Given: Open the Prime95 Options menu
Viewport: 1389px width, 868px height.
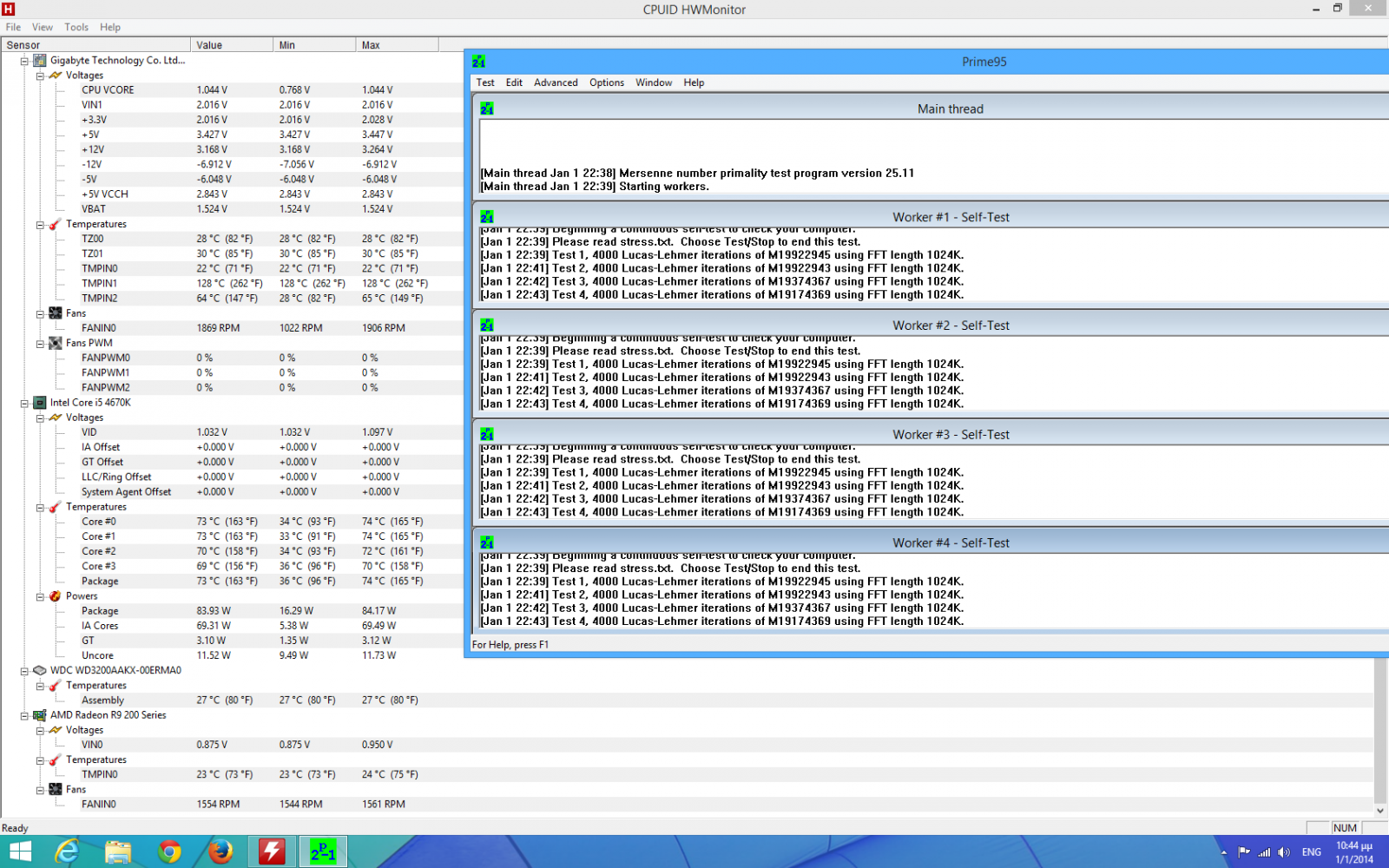Looking at the screenshot, I should tap(607, 82).
